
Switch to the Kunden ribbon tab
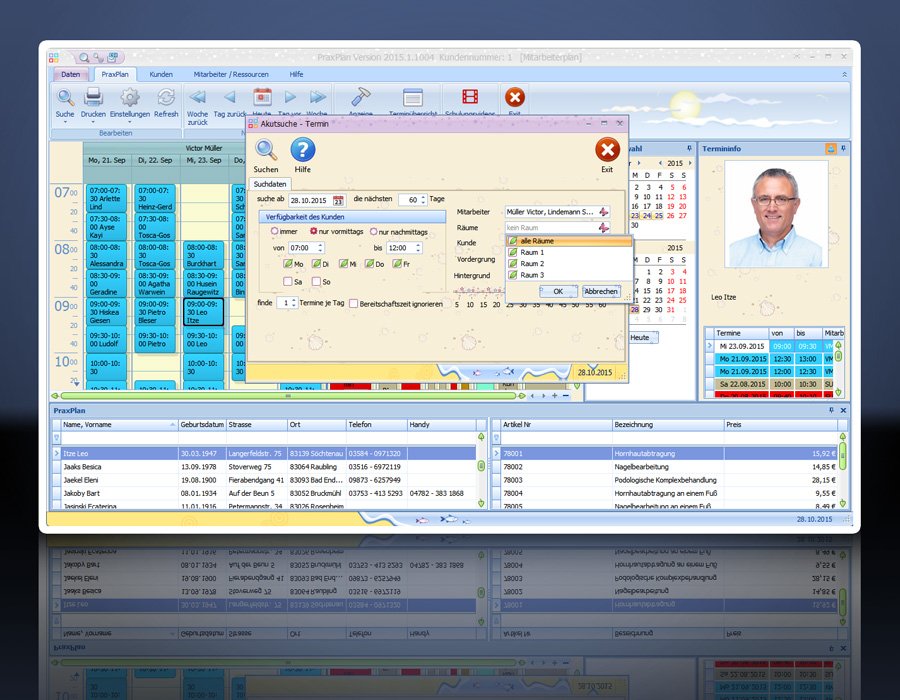tap(161, 75)
